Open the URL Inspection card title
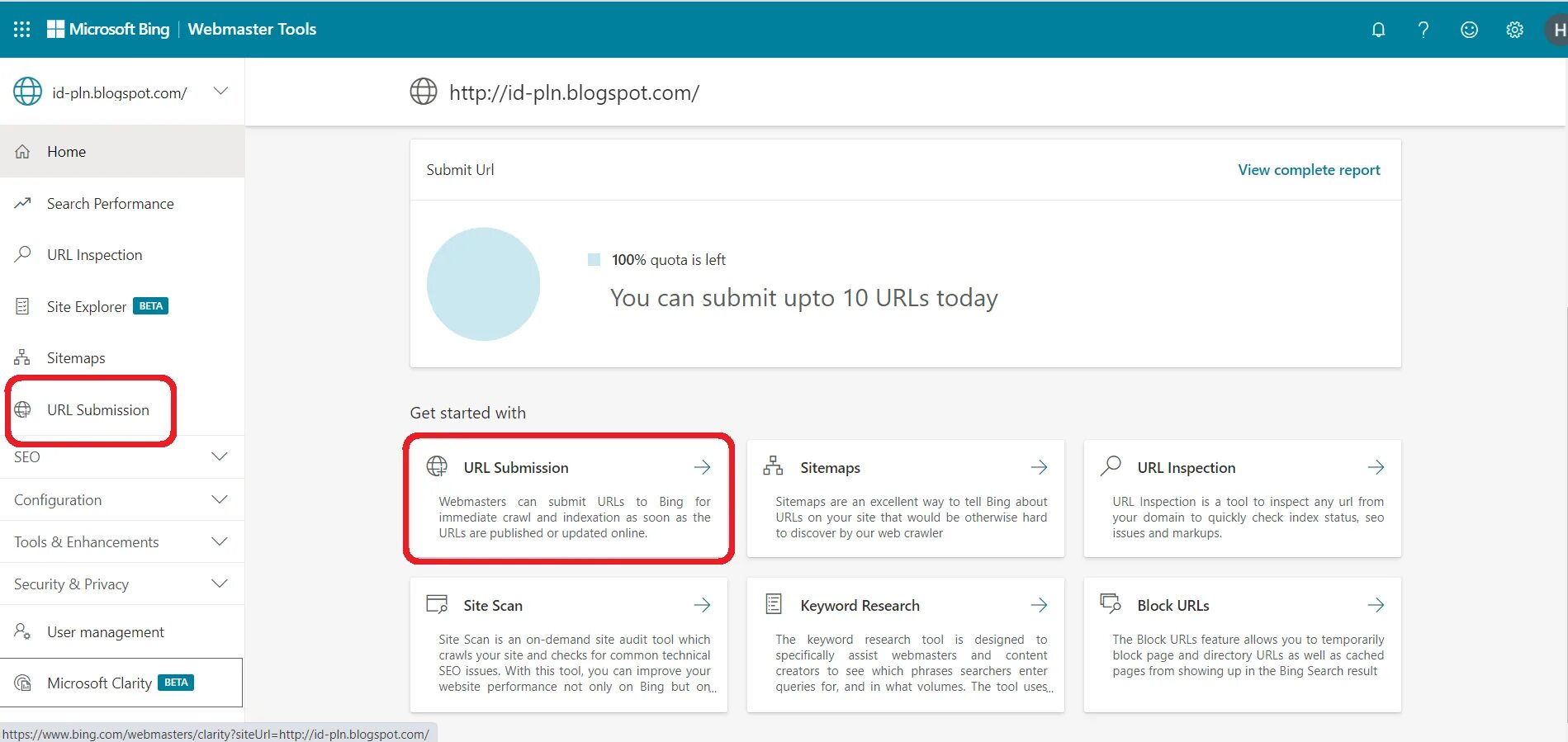The image size is (1568, 742). click(x=1187, y=468)
